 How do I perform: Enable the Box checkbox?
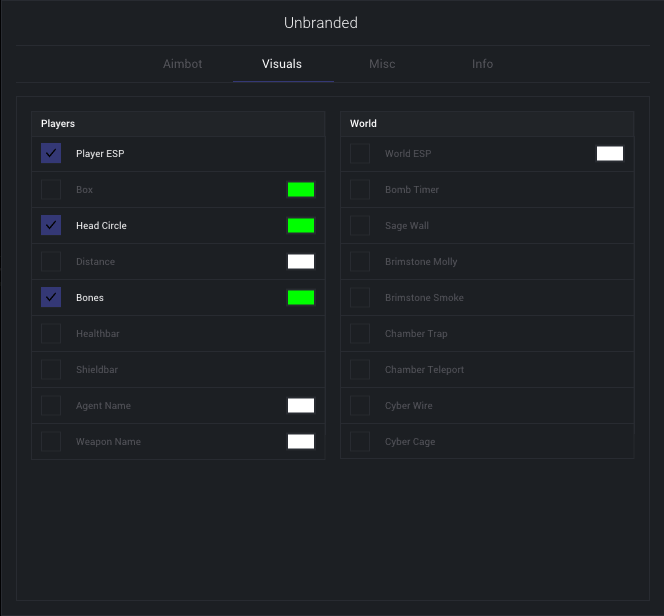51,189
